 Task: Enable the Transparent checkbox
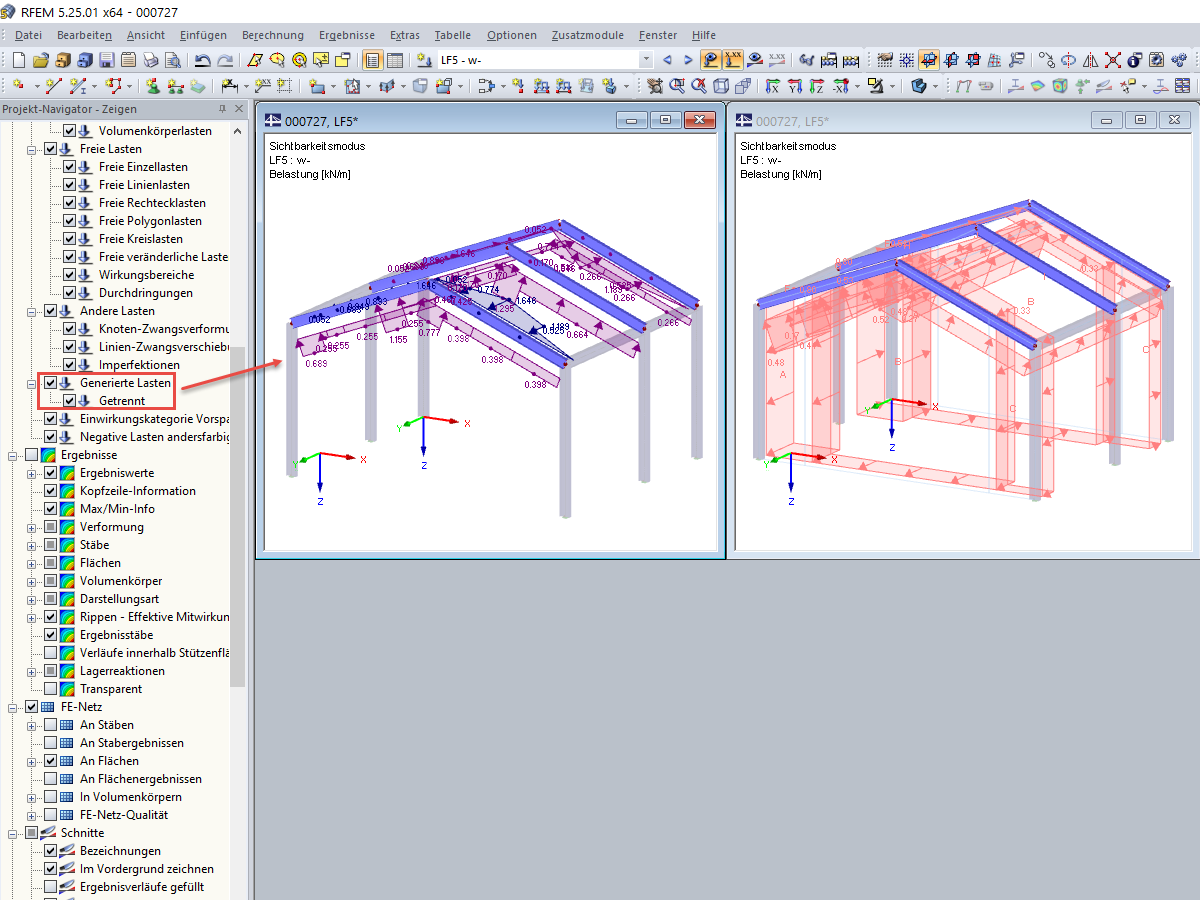(x=51, y=689)
